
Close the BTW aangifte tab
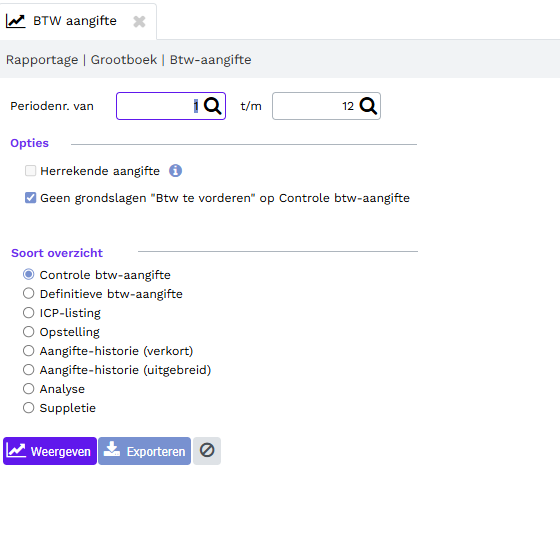click(139, 21)
